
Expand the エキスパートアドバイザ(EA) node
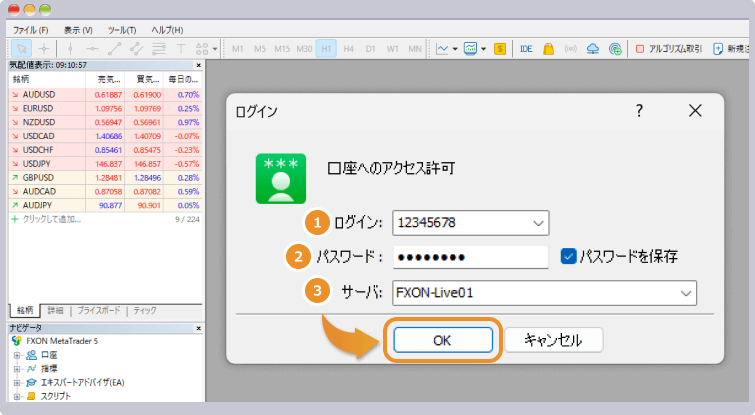(x=17, y=383)
